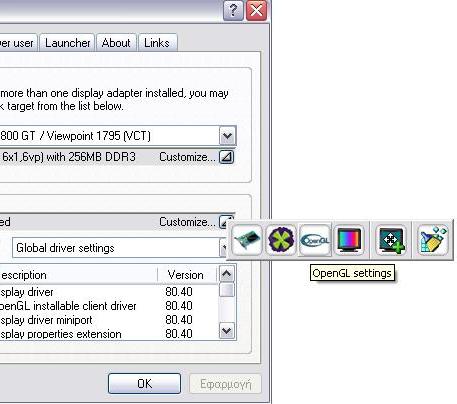Viewport: 457px width, 404px height.
Task: Click the help question mark title bar button
Action: pyautogui.click(x=233, y=11)
